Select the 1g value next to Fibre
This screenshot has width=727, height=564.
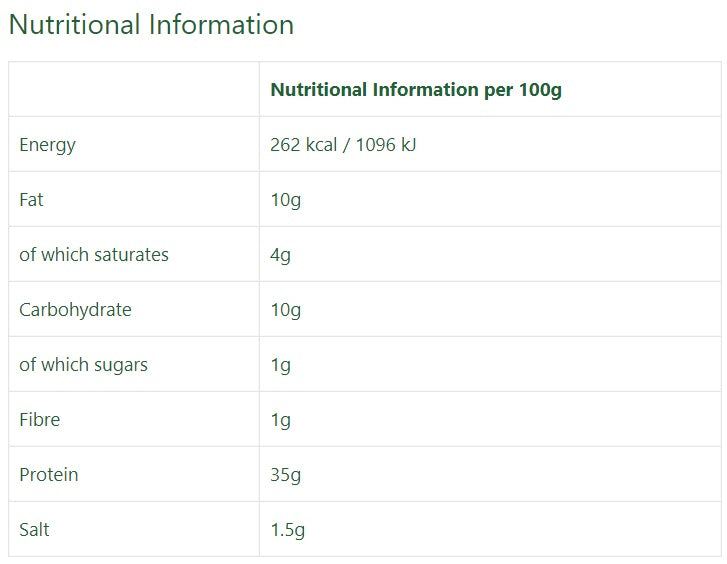tap(281, 421)
